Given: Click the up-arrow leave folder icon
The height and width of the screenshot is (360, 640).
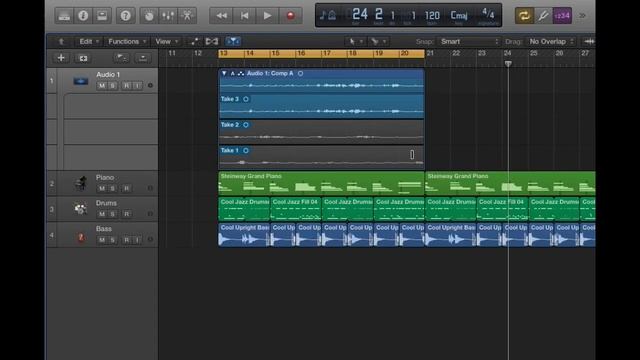Looking at the screenshot, I should click(61, 42).
